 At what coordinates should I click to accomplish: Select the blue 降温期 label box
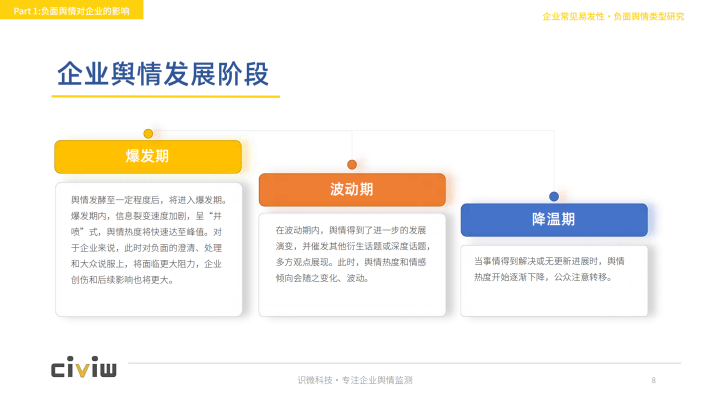pyautogui.click(x=554, y=220)
